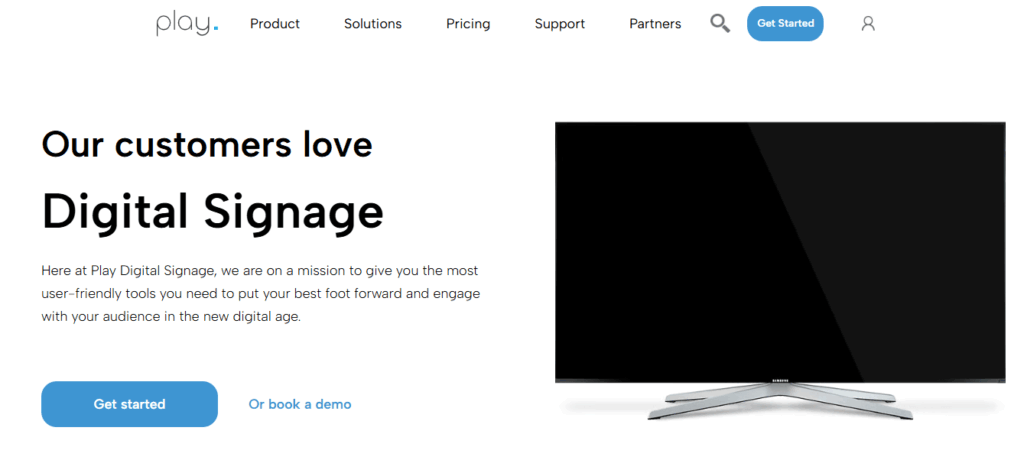1024x476 pixels.
Task: Click the Play logo in the header
Action: 187,24
